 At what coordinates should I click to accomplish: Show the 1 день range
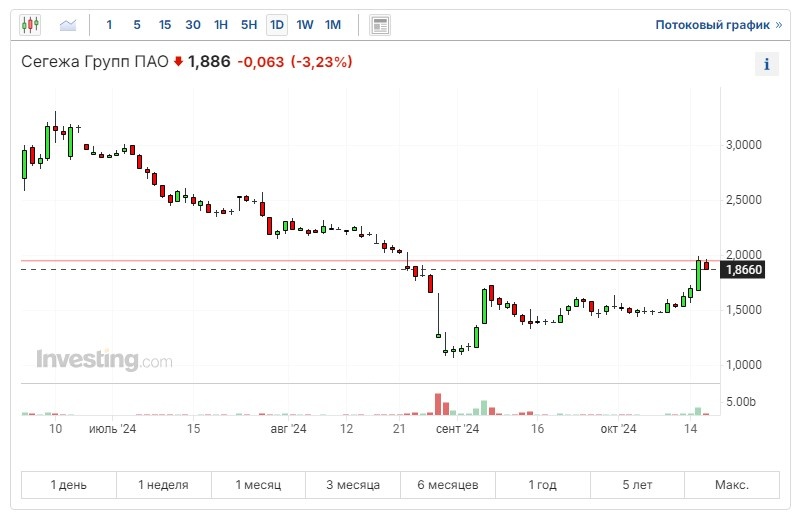pos(68,485)
